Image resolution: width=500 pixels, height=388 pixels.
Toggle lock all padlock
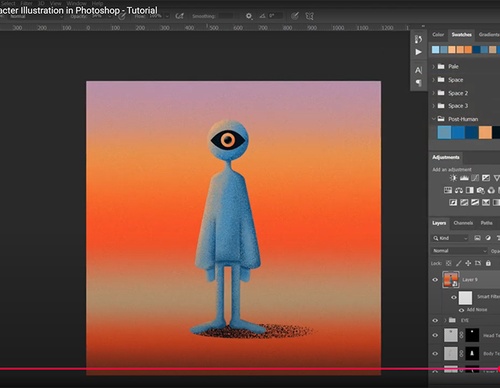pos(488,263)
